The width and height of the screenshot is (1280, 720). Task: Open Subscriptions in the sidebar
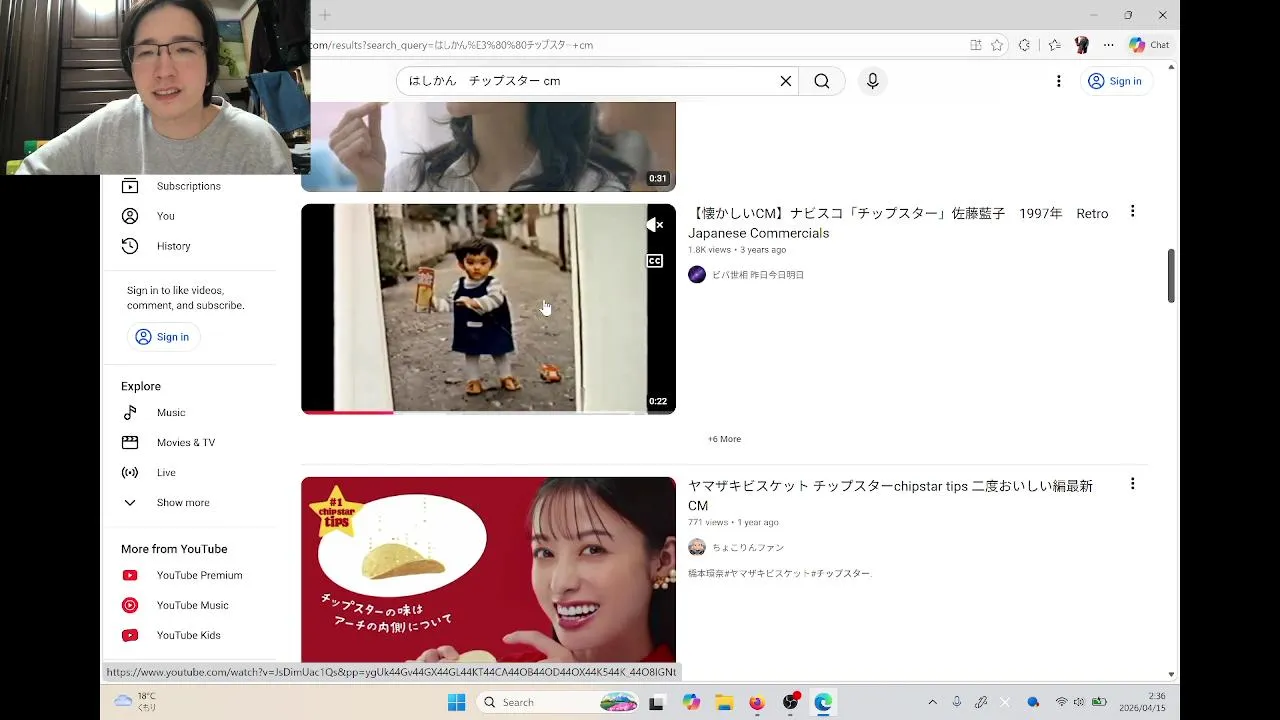point(188,186)
